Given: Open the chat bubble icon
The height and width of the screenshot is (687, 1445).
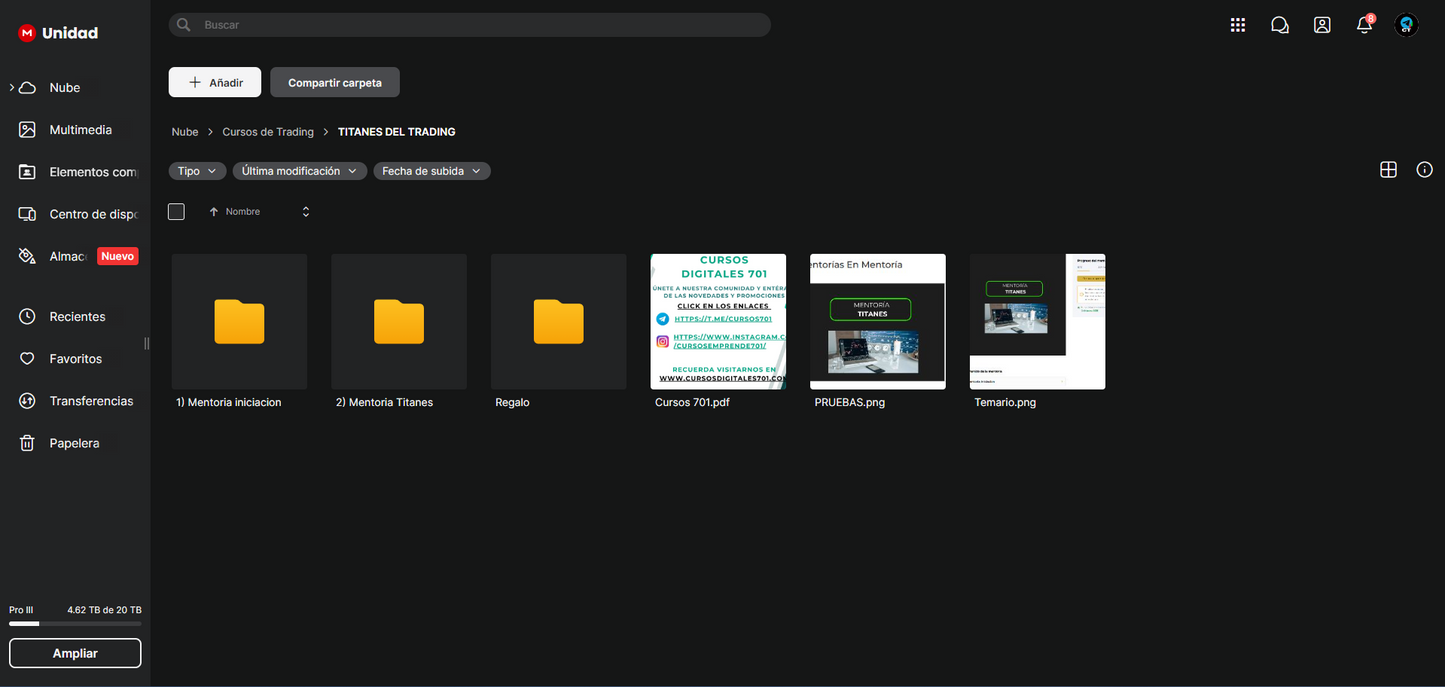Looking at the screenshot, I should [x=1279, y=25].
